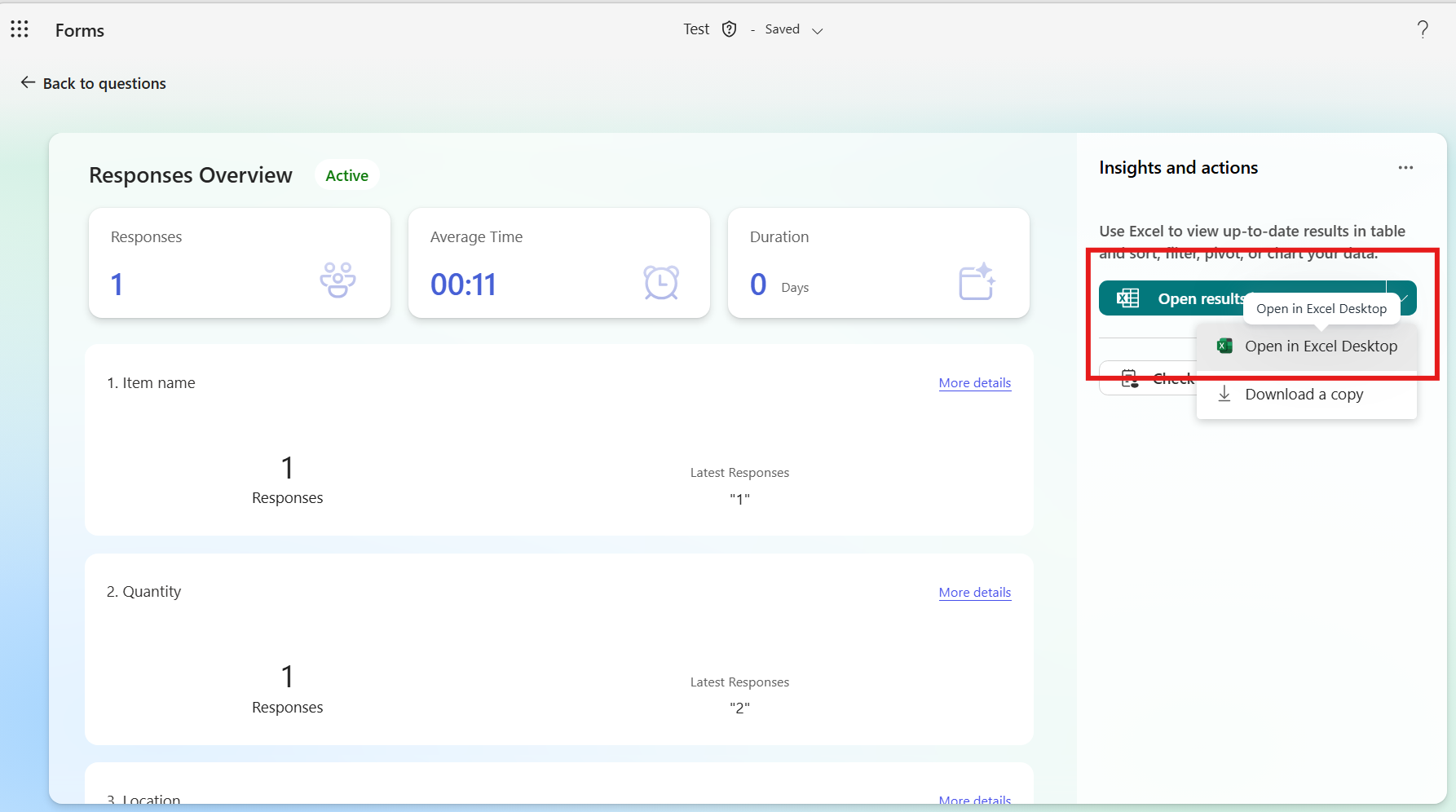Viewport: 1456px width, 812px height.
Task: Click the 1. Item name question title
Action: (151, 383)
